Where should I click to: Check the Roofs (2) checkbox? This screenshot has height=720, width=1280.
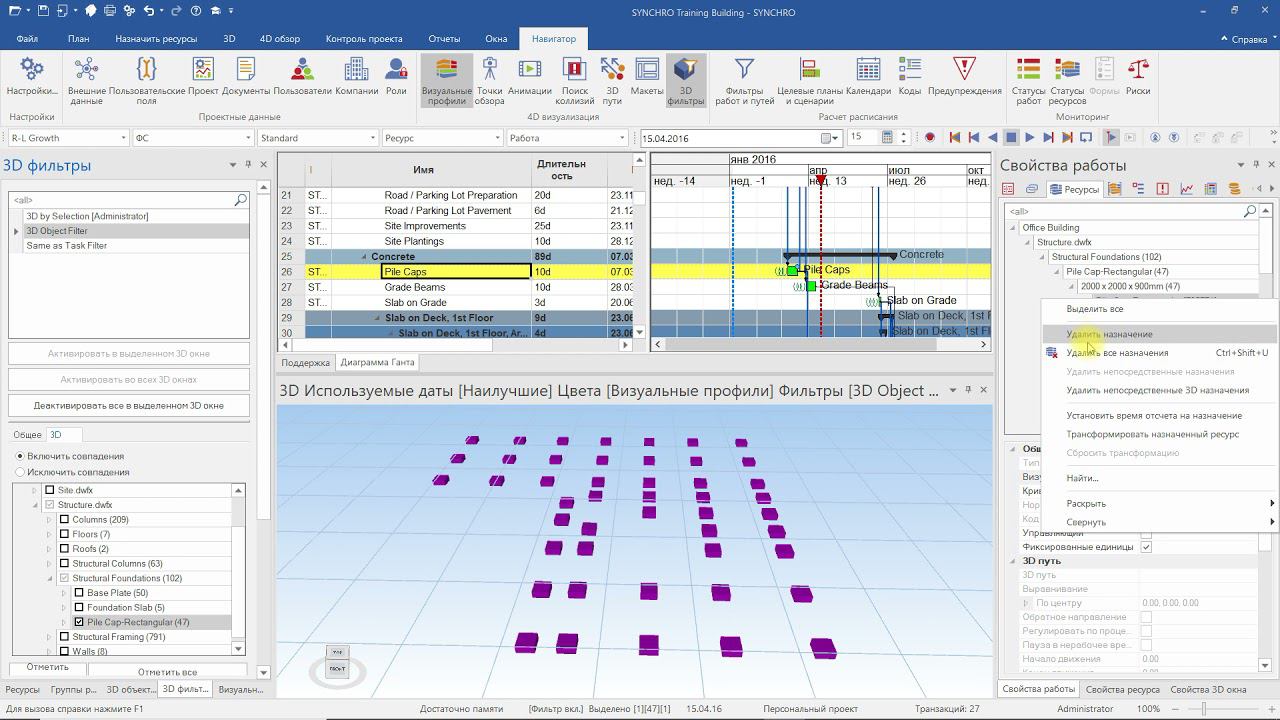point(65,549)
